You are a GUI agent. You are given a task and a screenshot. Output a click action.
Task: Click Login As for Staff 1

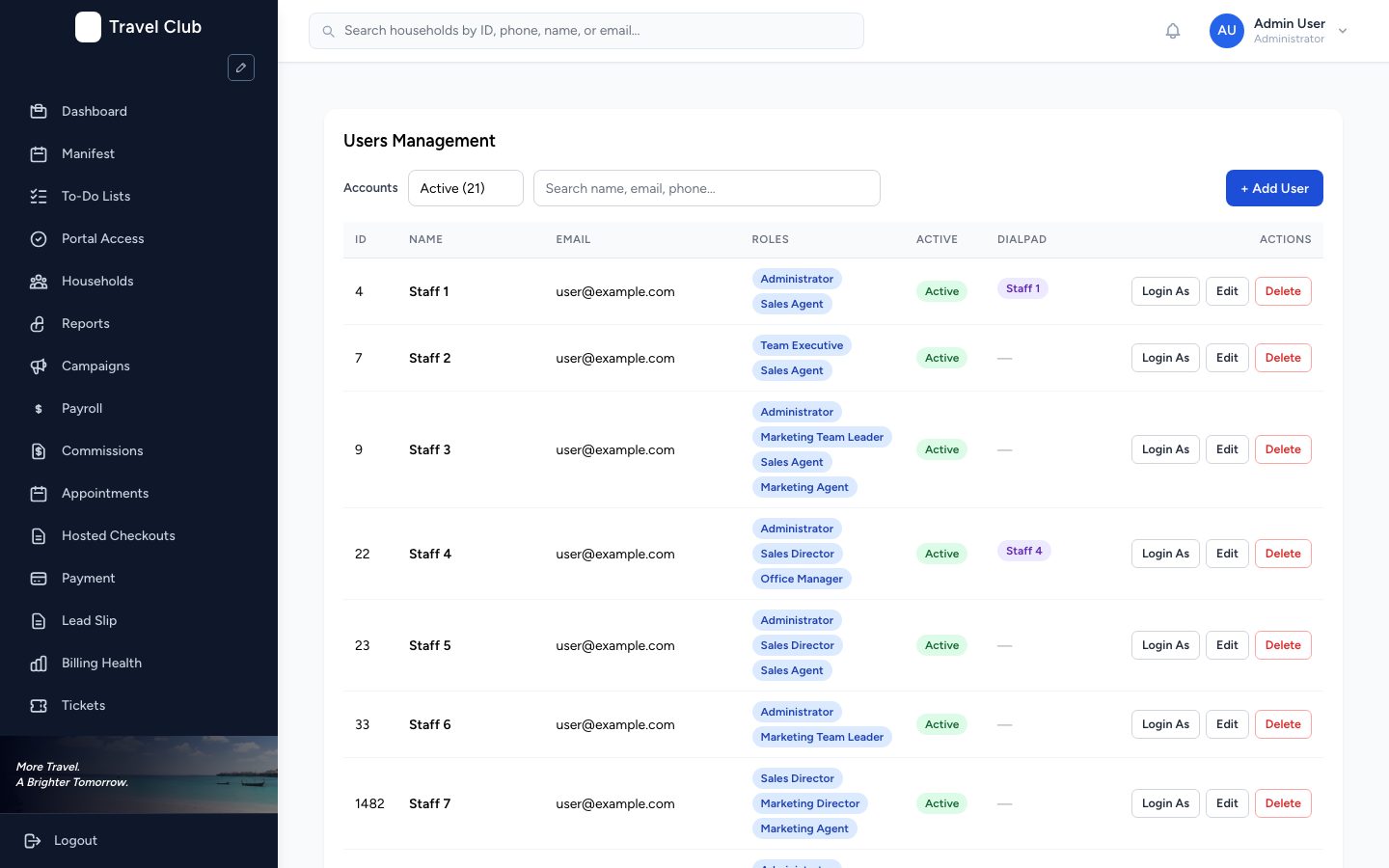click(x=1165, y=291)
